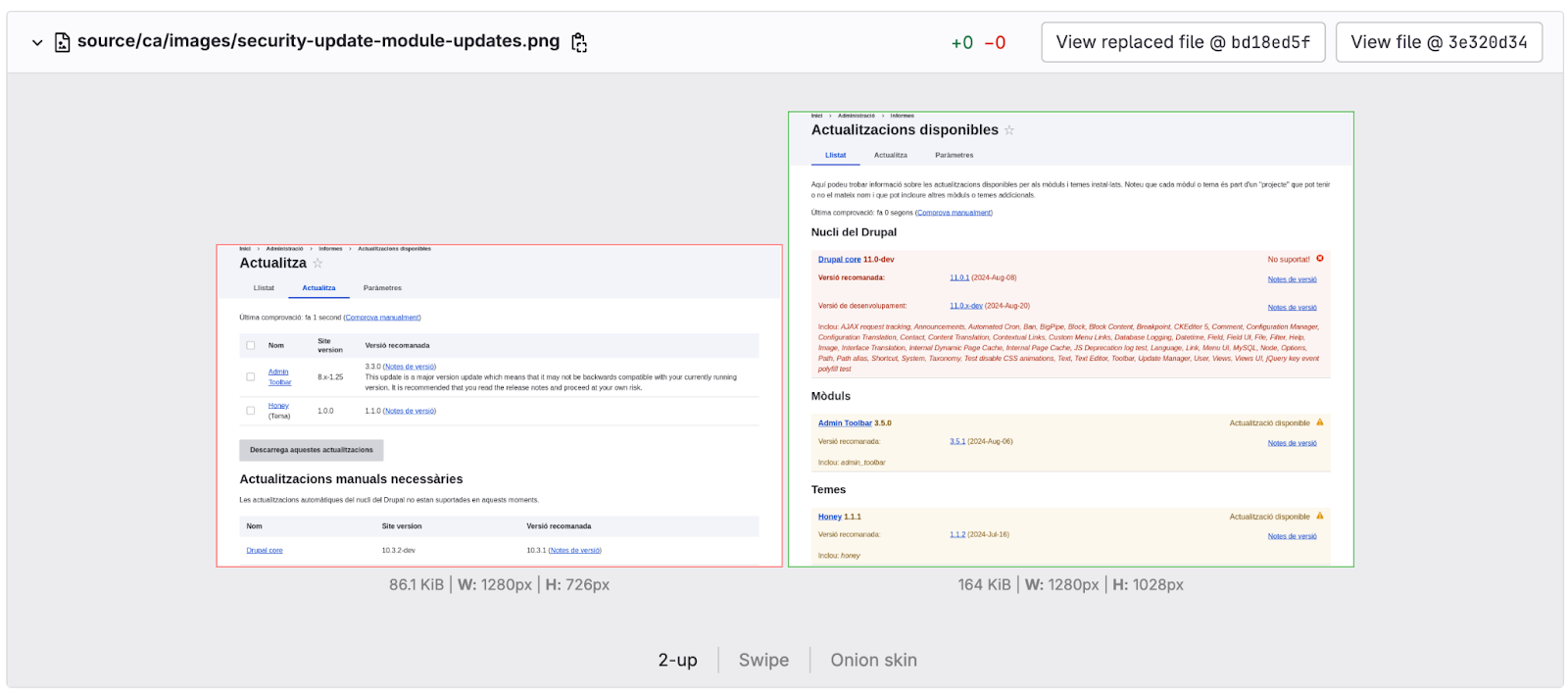
Task: Copy the file path to clipboard
Action: click(x=579, y=42)
